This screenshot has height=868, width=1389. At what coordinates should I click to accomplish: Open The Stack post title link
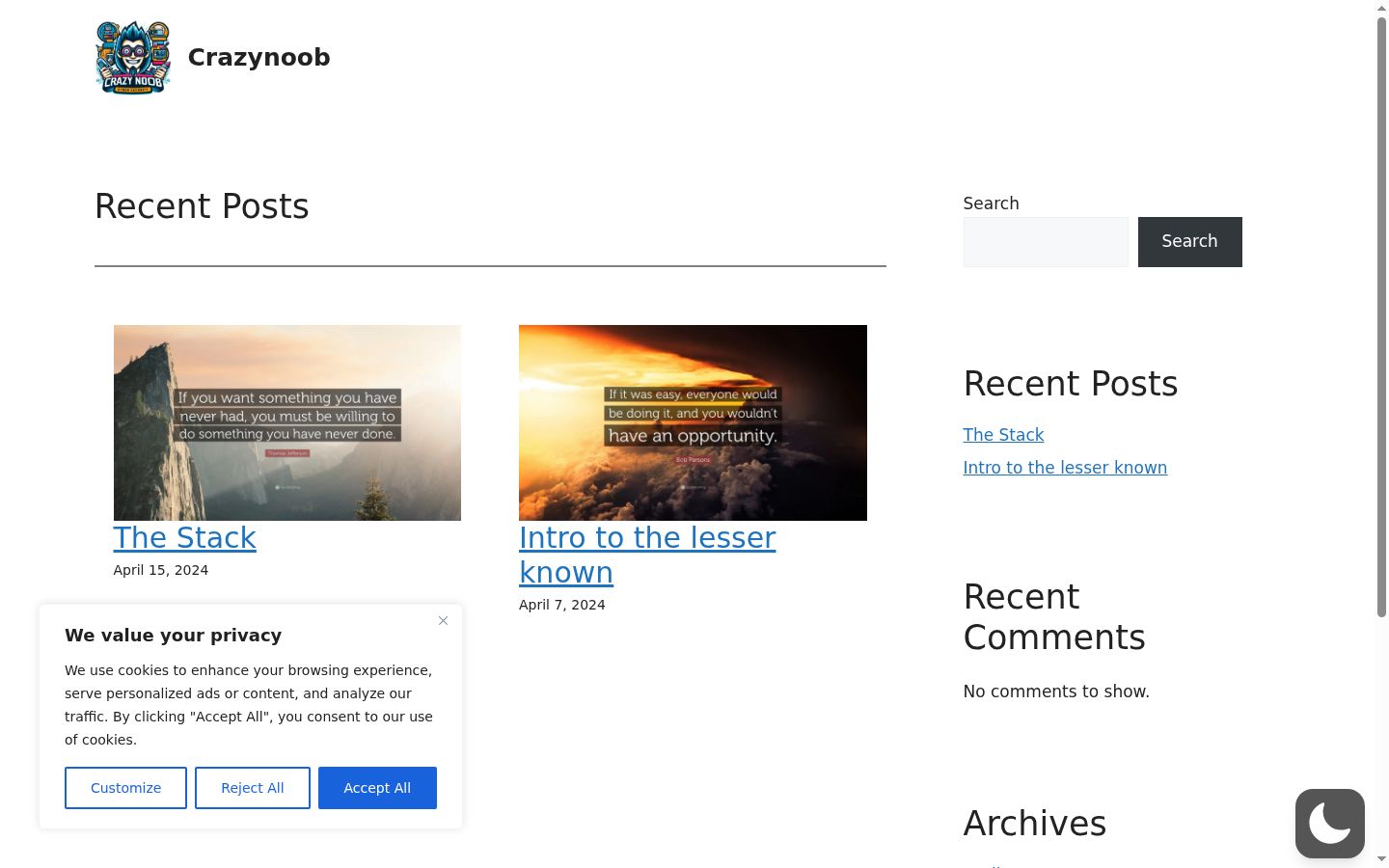tap(185, 537)
